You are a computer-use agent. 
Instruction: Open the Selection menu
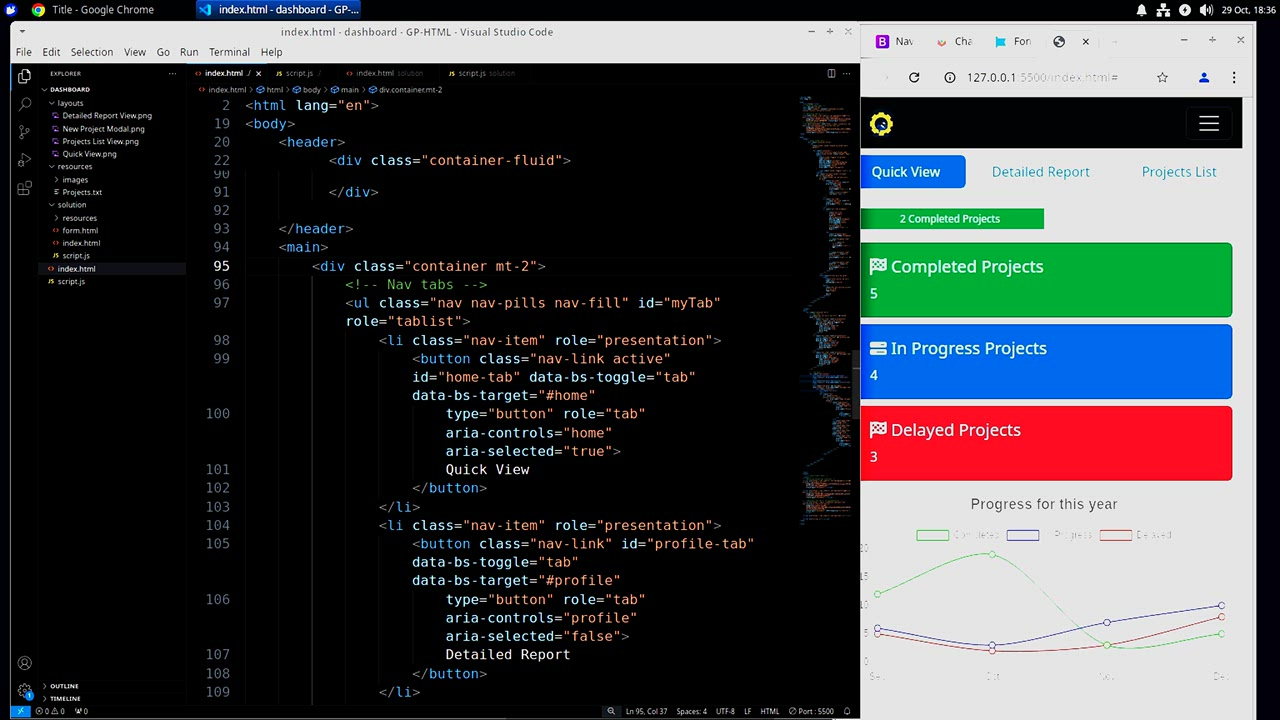(91, 52)
